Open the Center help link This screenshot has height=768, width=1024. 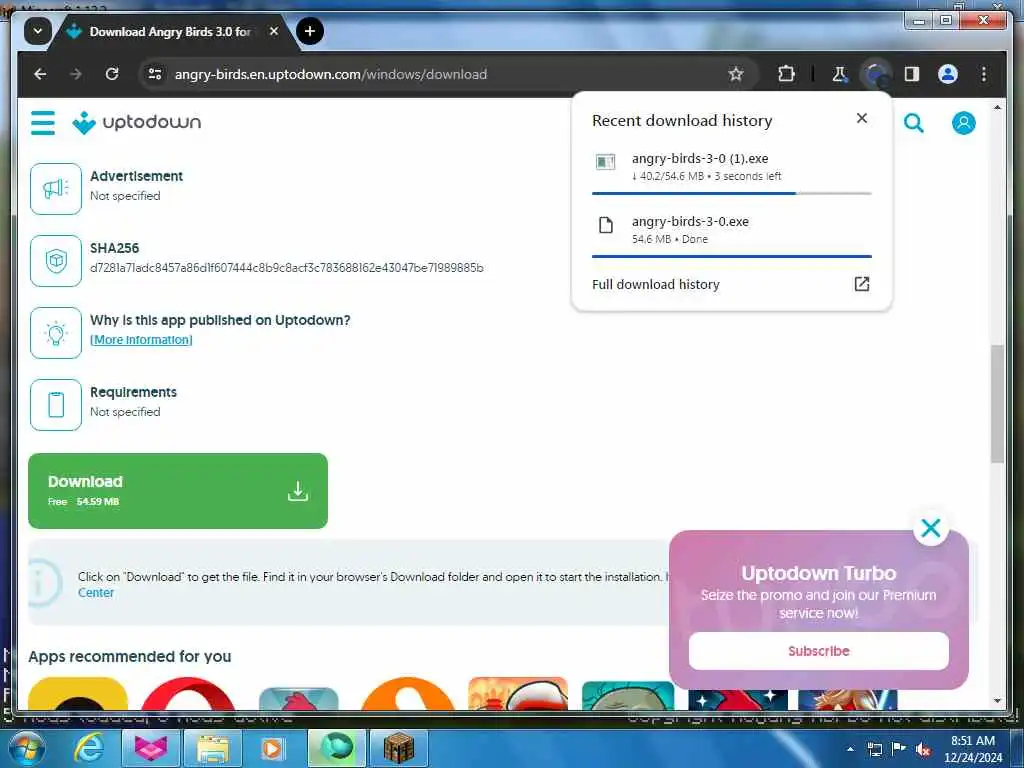[96, 592]
